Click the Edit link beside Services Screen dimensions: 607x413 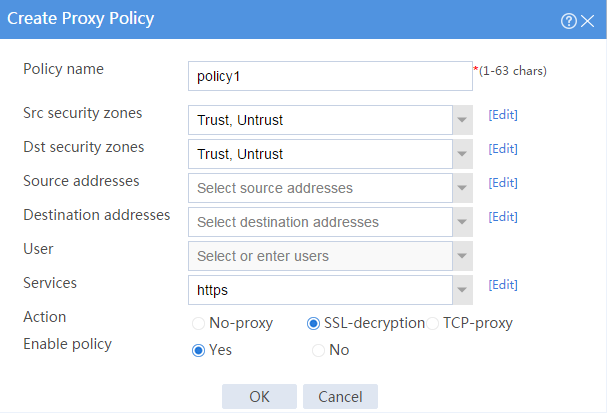click(x=503, y=285)
